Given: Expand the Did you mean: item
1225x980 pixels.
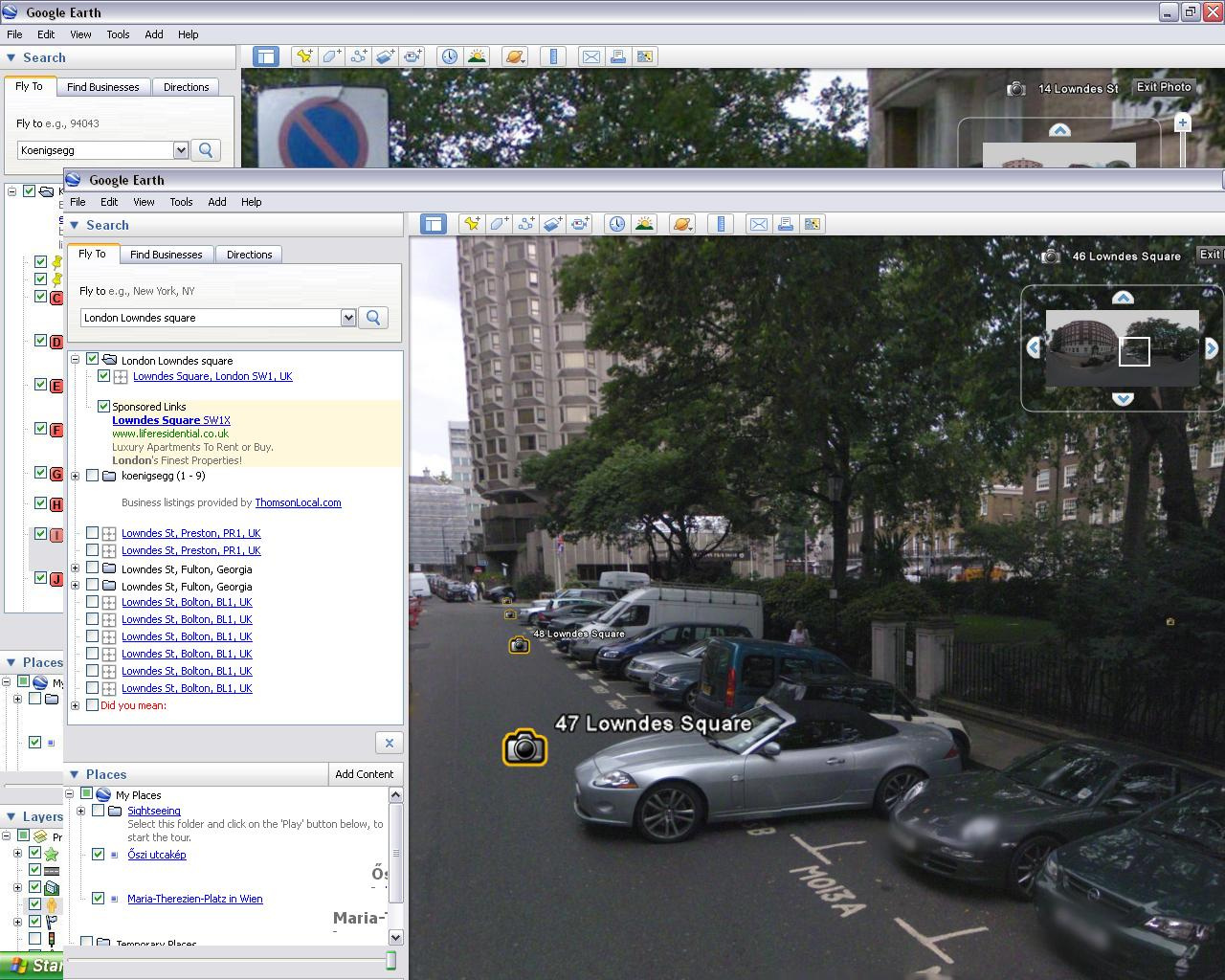Looking at the screenshot, I should (x=75, y=705).
